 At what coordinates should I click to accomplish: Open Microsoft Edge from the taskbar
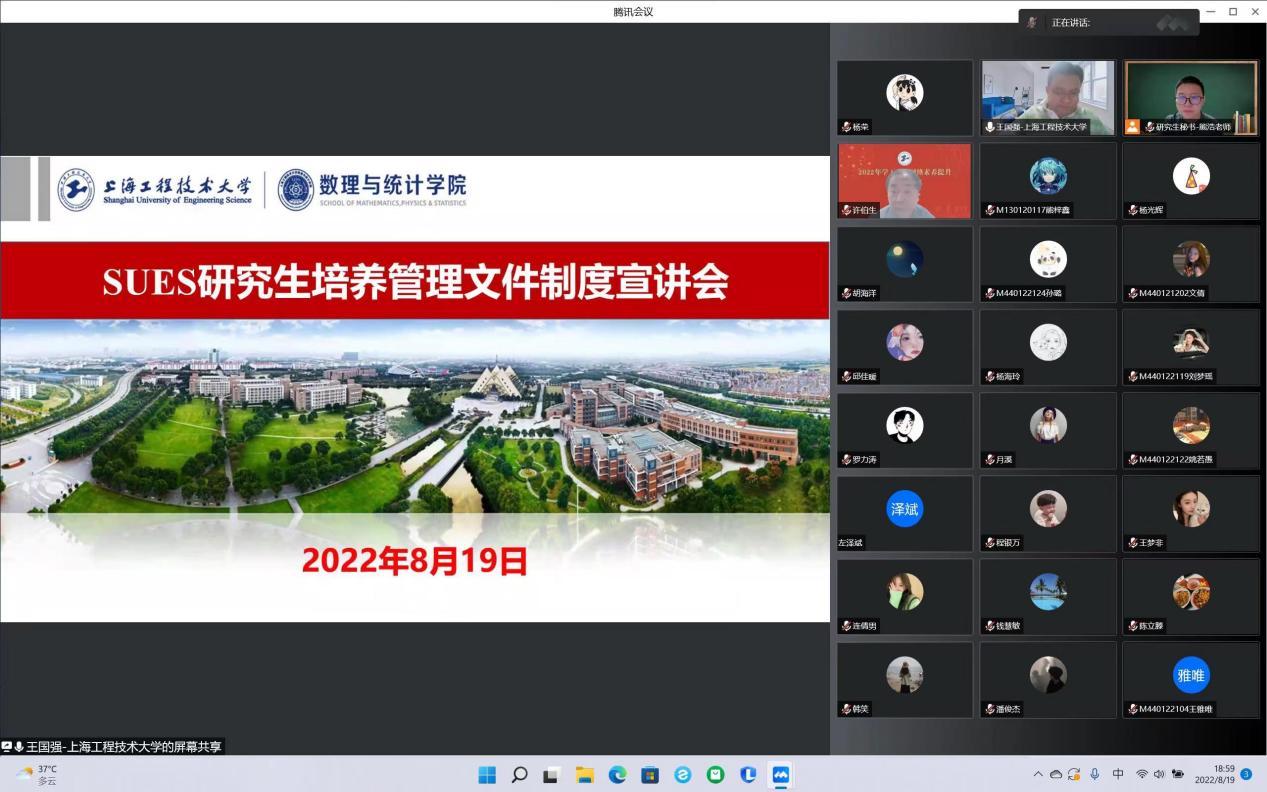pyautogui.click(x=617, y=775)
